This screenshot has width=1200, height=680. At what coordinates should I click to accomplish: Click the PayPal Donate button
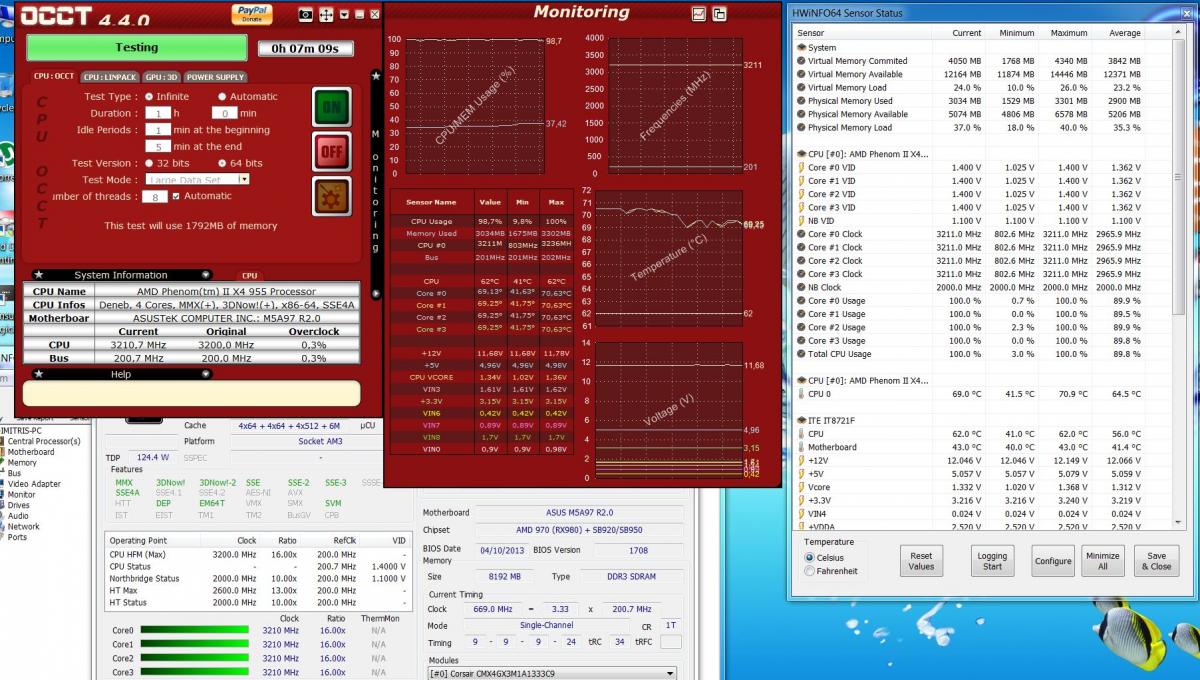[x=252, y=14]
